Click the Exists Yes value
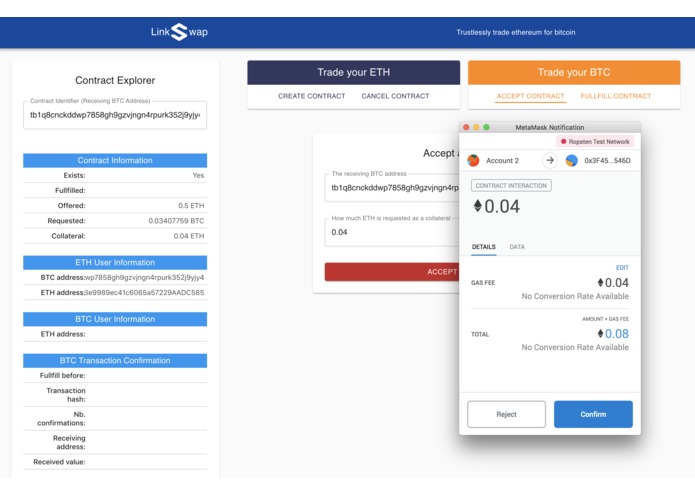This screenshot has width=695, height=494. point(198,175)
